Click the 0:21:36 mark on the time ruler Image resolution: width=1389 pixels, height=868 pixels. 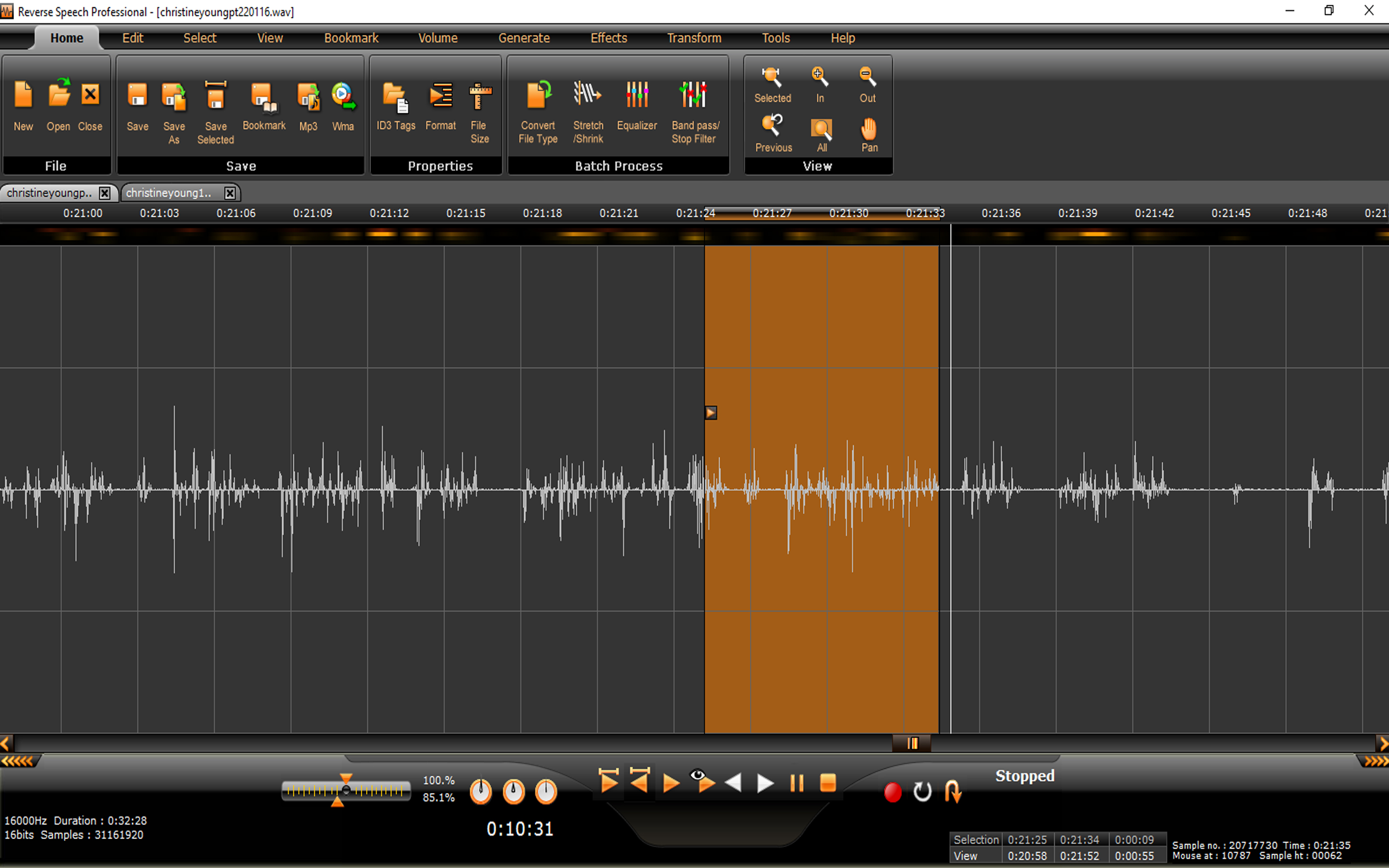[1001, 213]
